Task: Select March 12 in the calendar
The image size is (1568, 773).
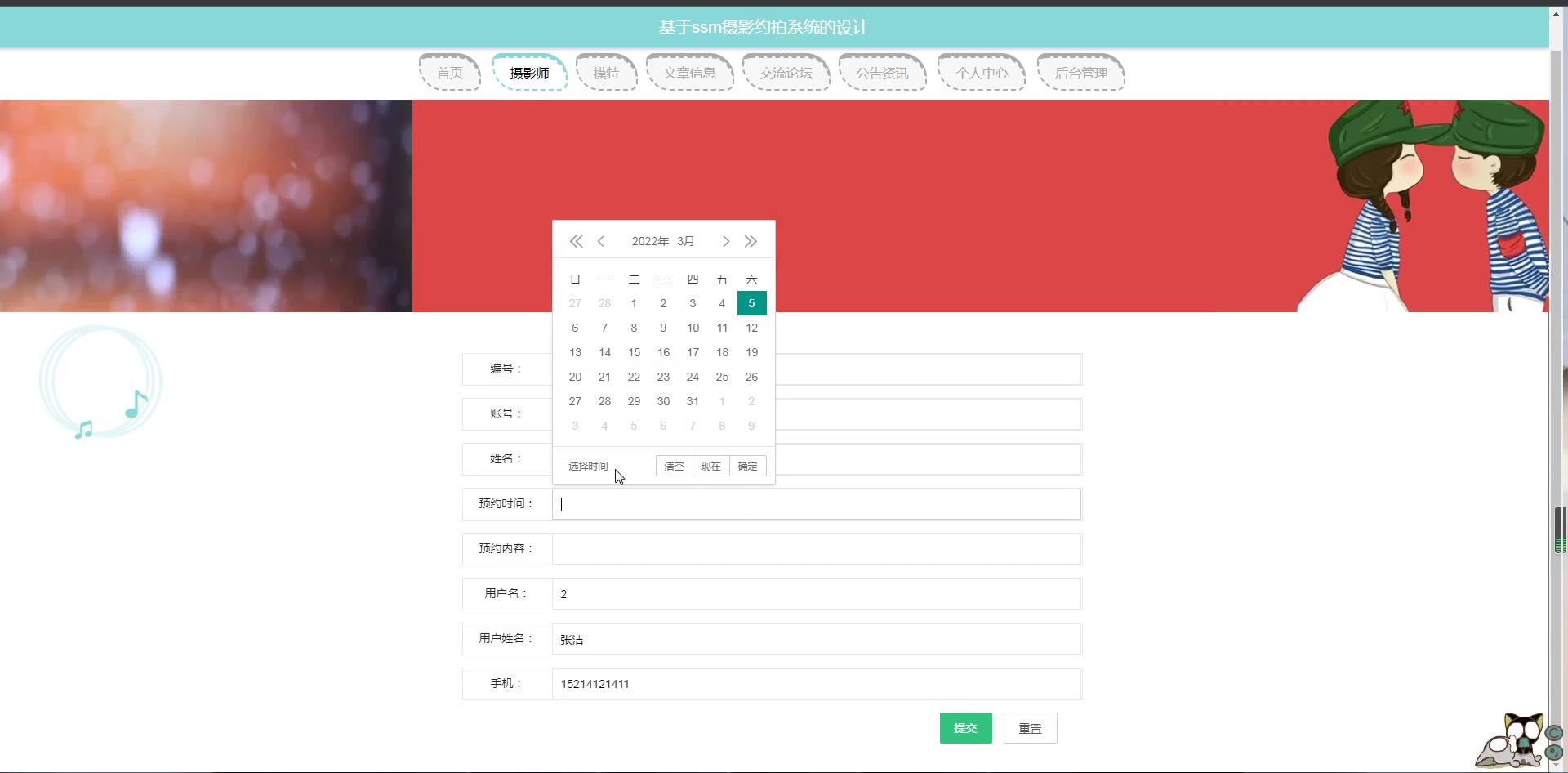Action: point(751,328)
